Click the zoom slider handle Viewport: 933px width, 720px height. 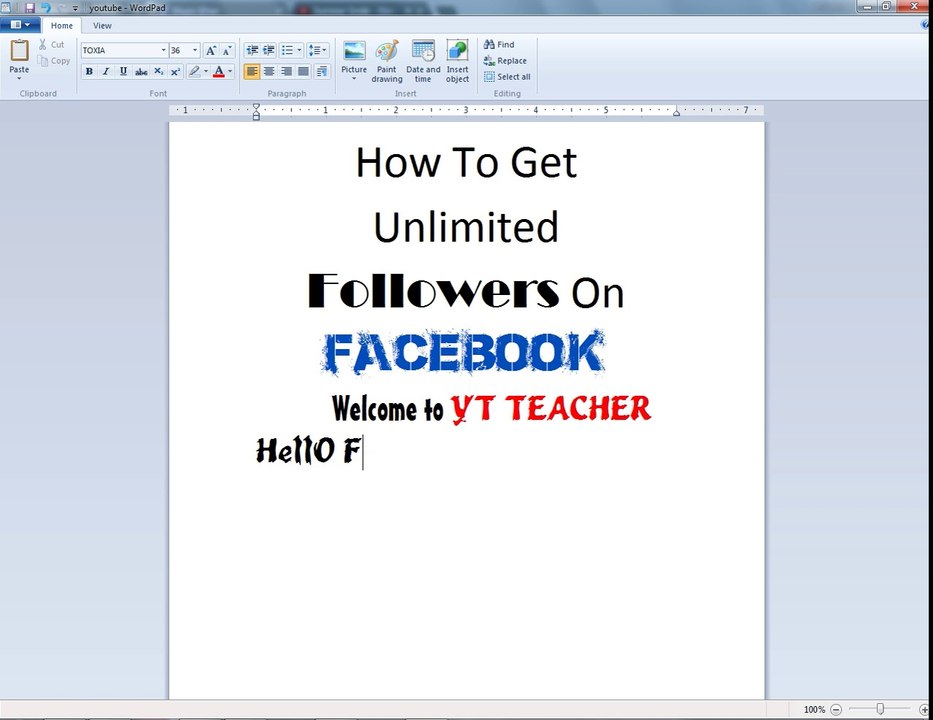click(880, 709)
